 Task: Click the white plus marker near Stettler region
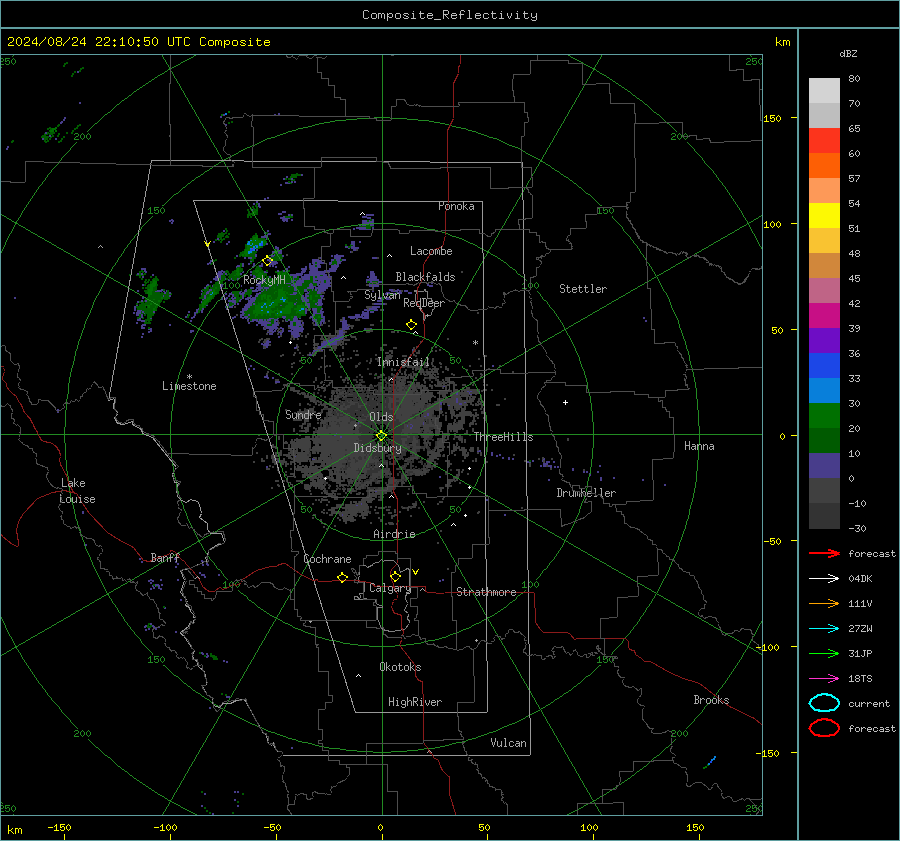click(x=565, y=402)
